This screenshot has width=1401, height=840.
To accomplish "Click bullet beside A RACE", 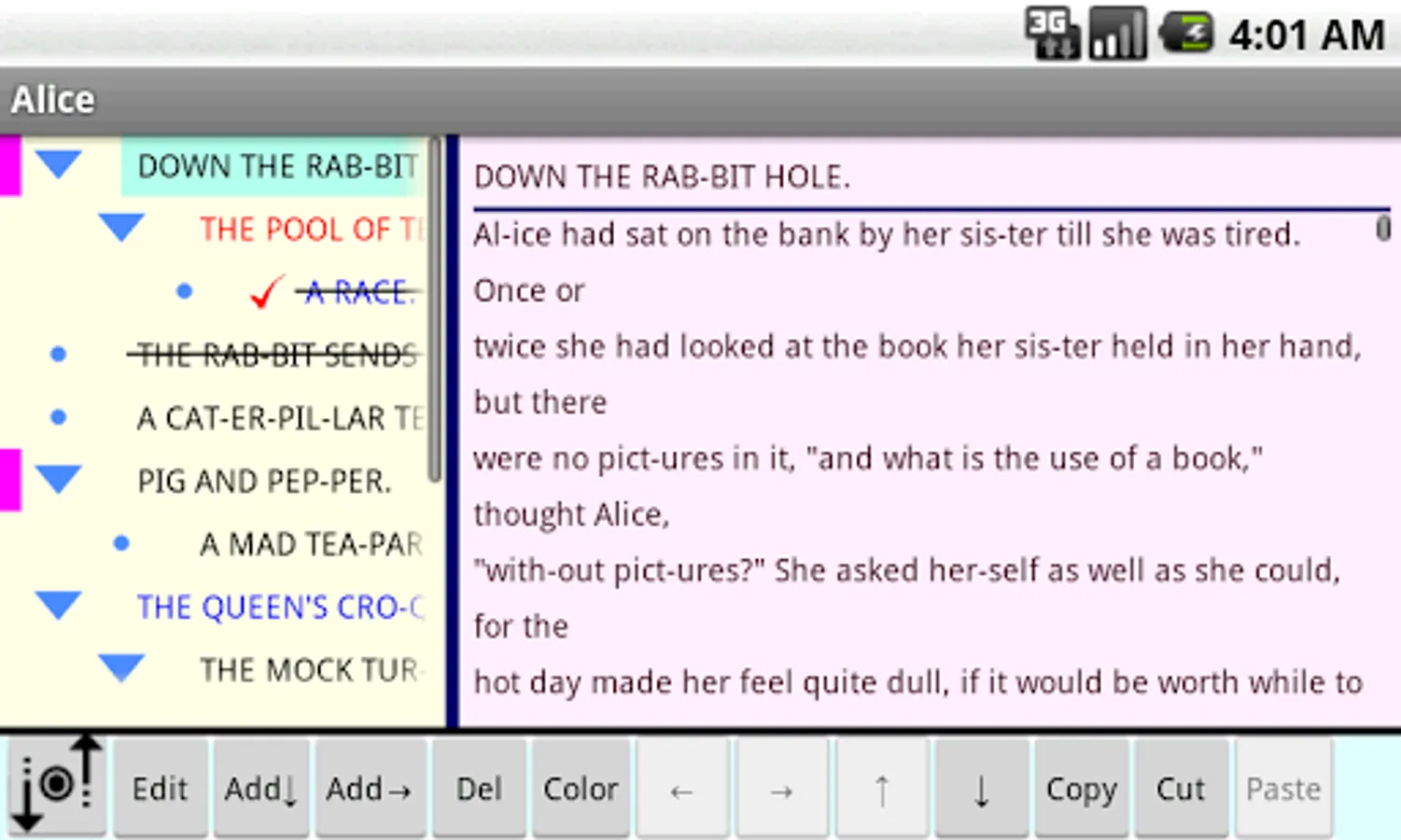I will tap(185, 291).
